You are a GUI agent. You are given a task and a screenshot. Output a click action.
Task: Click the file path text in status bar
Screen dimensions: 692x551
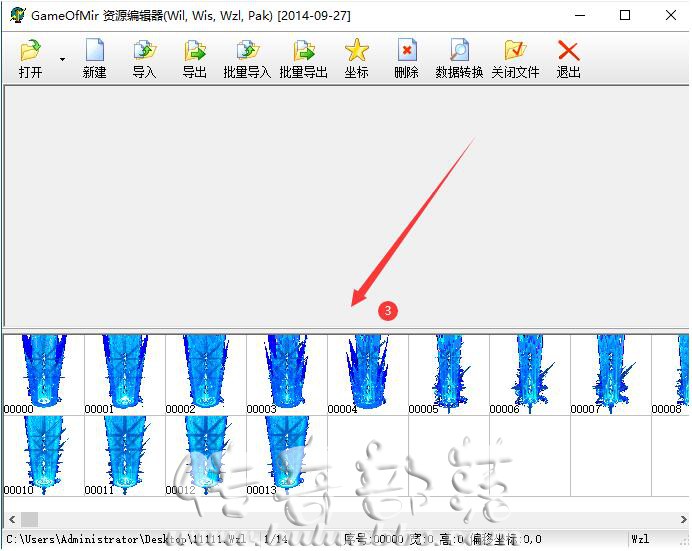click(126, 539)
